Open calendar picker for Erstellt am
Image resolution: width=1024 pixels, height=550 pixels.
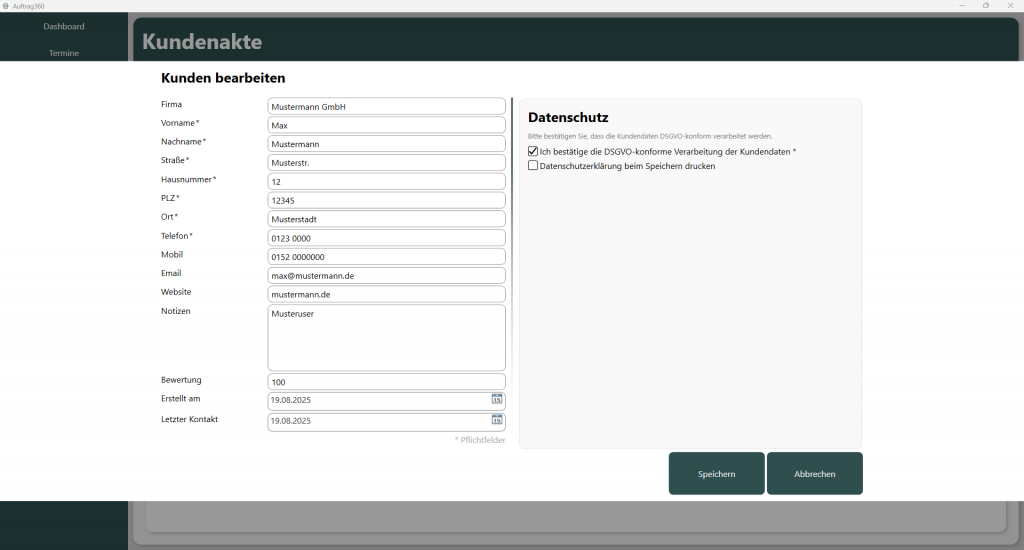[x=497, y=400]
